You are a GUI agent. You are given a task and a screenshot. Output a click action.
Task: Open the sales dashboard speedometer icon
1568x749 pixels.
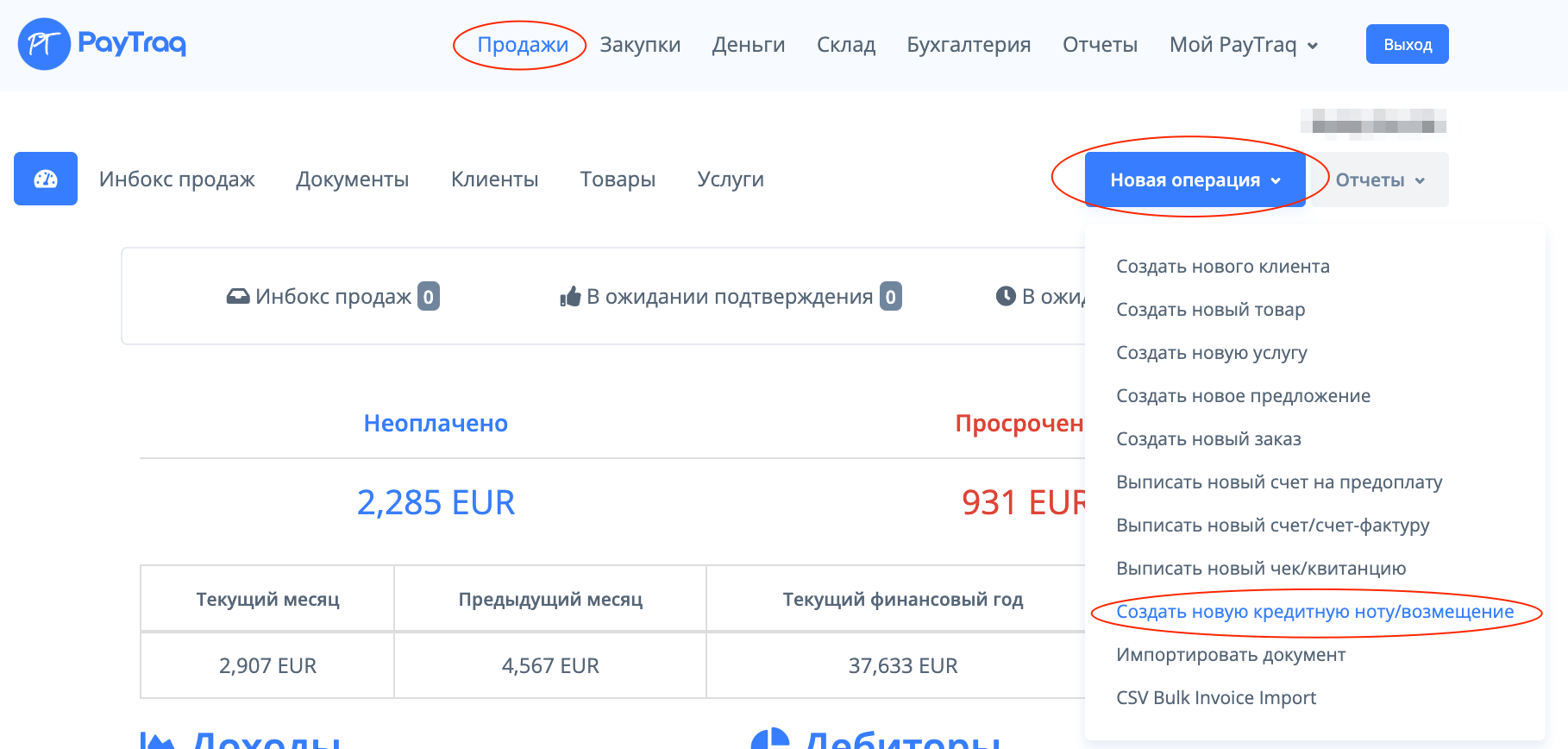46,179
